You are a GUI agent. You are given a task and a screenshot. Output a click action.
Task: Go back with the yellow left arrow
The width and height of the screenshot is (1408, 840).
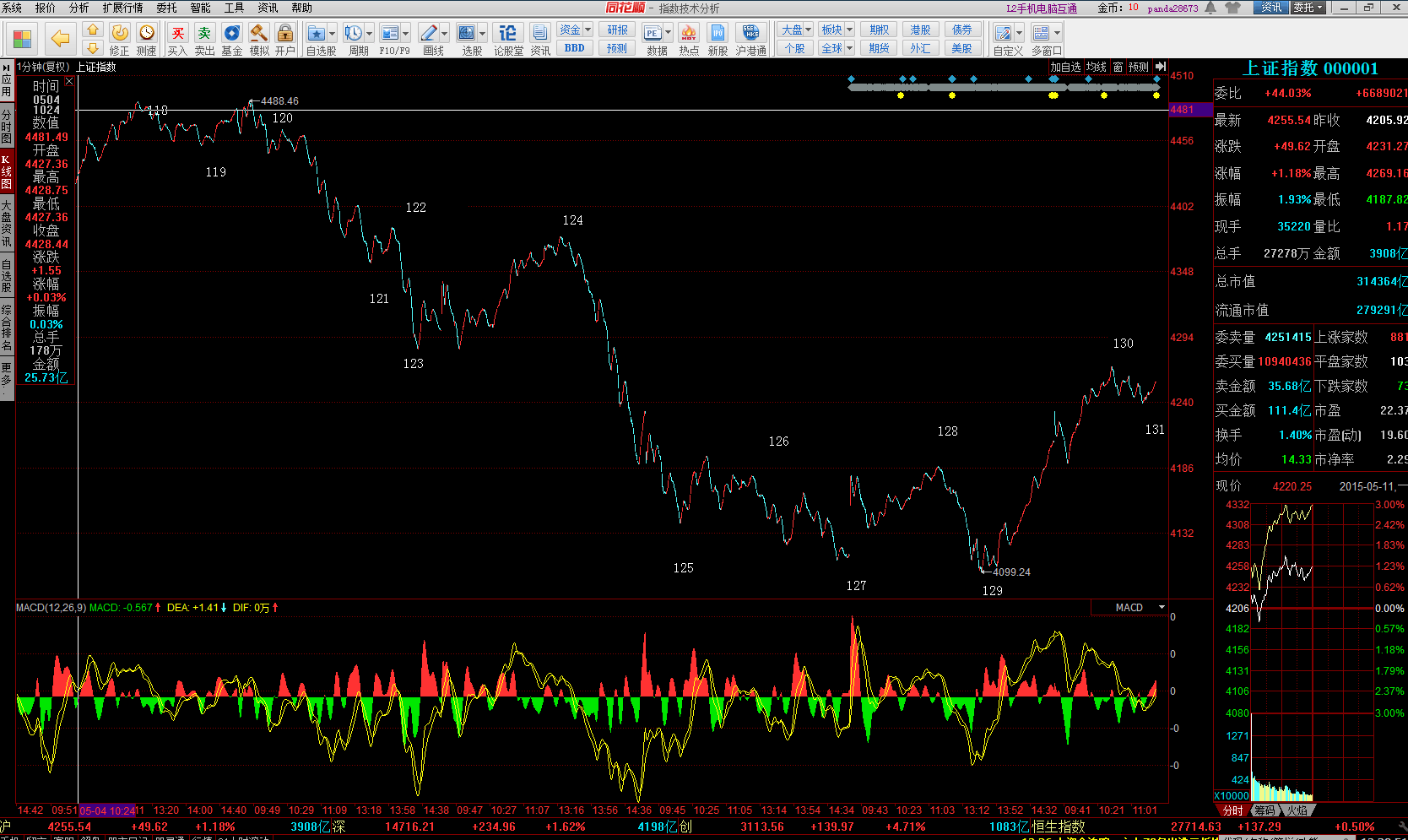pos(60,38)
